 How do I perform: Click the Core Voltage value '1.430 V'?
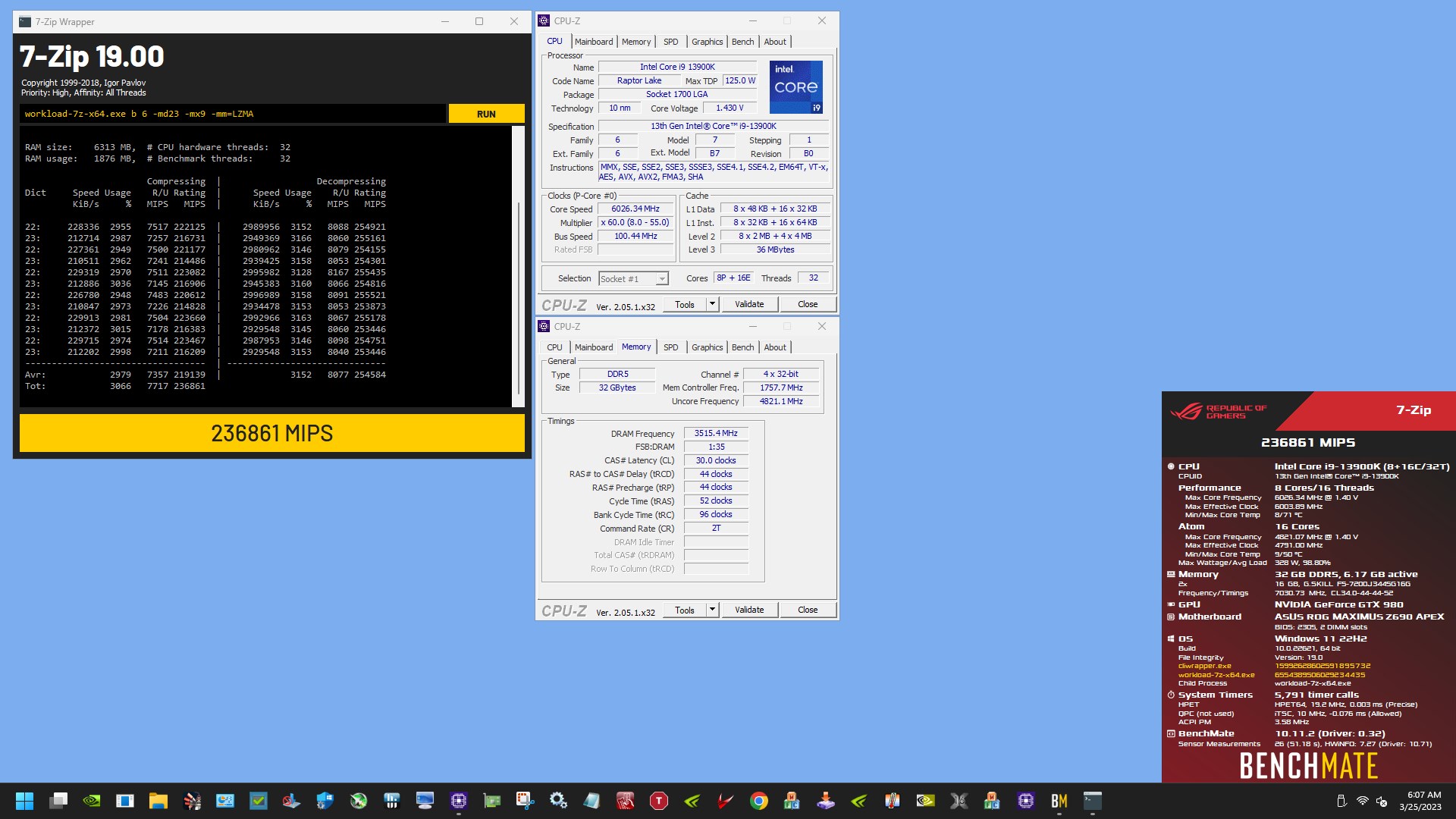(x=730, y=108)
